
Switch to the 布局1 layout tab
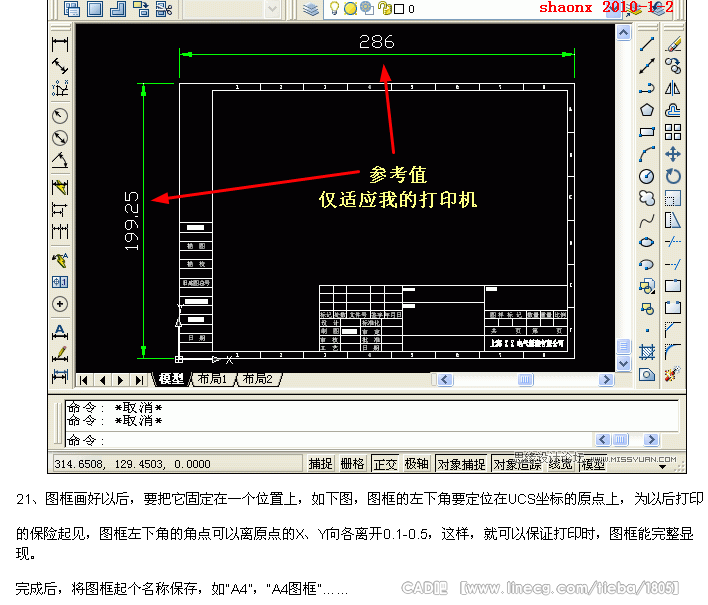coord(212,379)
